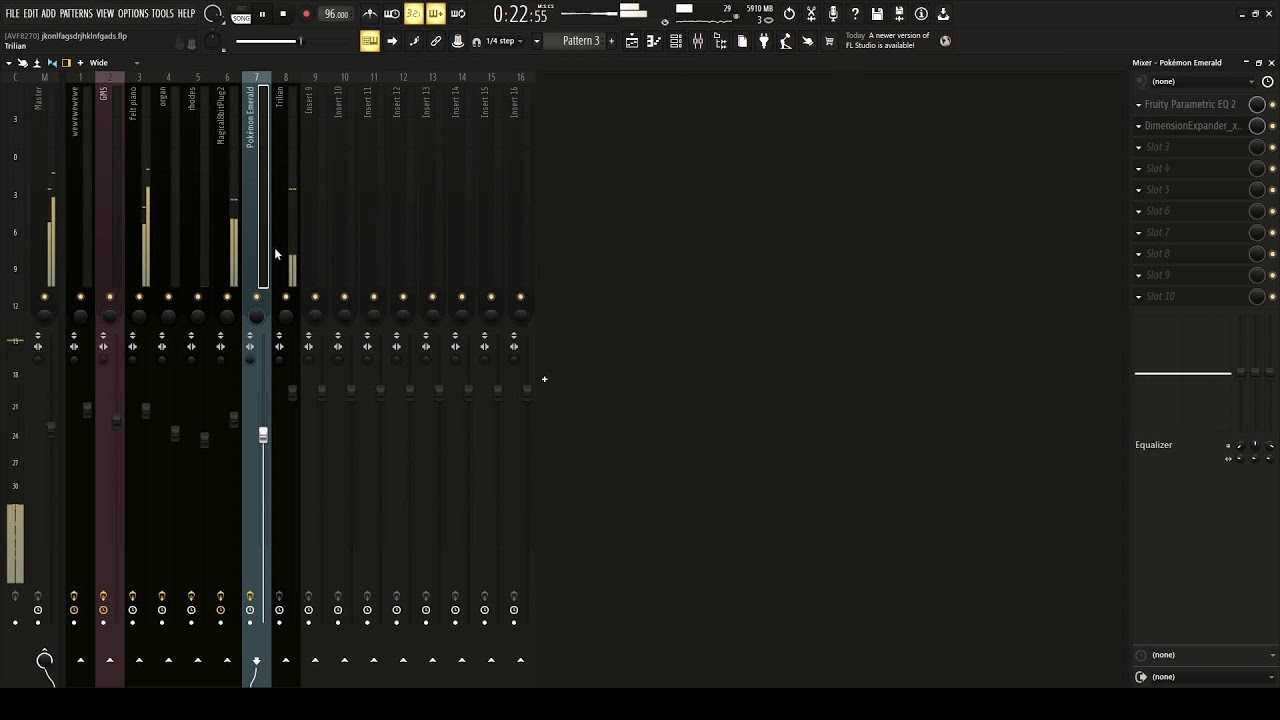
Task: Click the undo history circular arrow icon
Action: [x=789, y=14]
